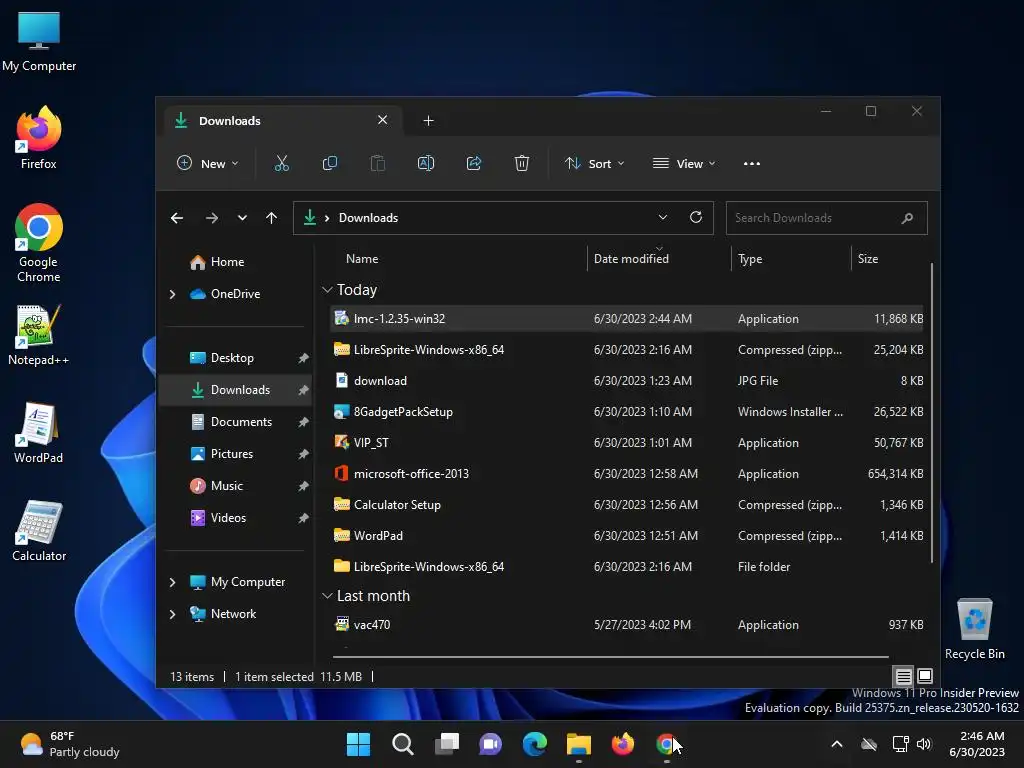Open Calculator desktop shortcut
Screen dimensions: 1024x768
39,531
